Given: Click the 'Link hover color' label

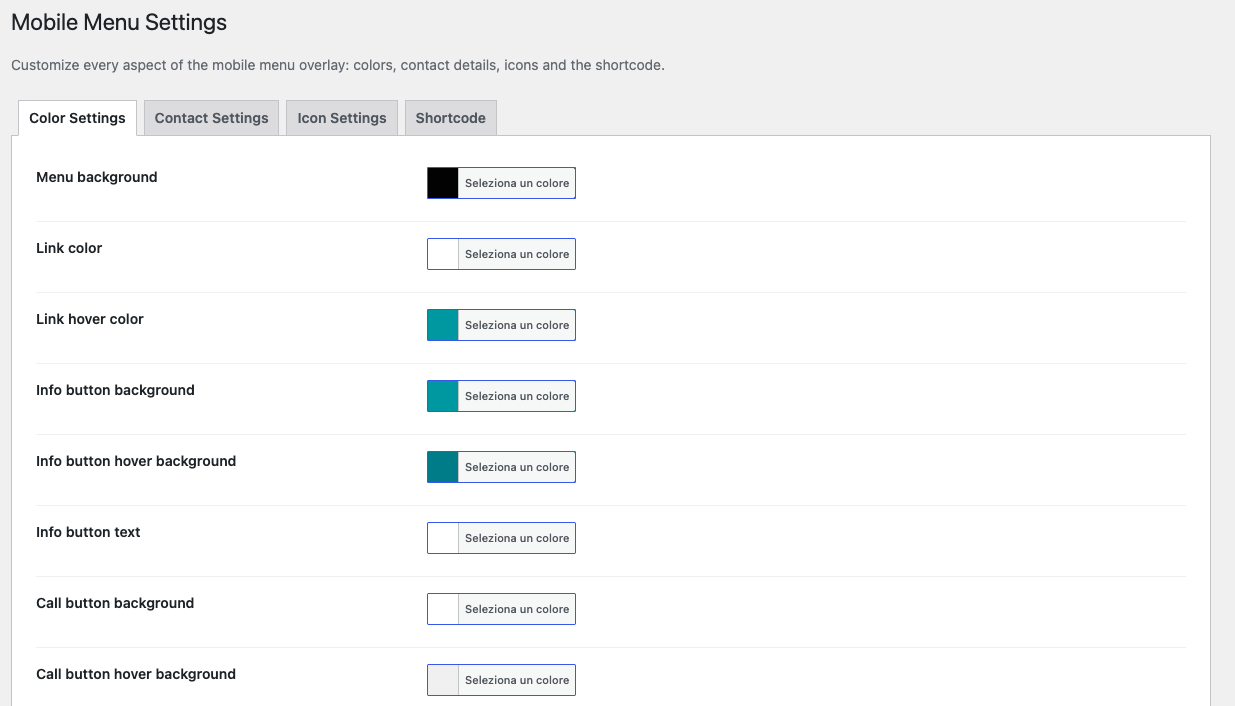Looking at the screenshot, I should [90, 319].
